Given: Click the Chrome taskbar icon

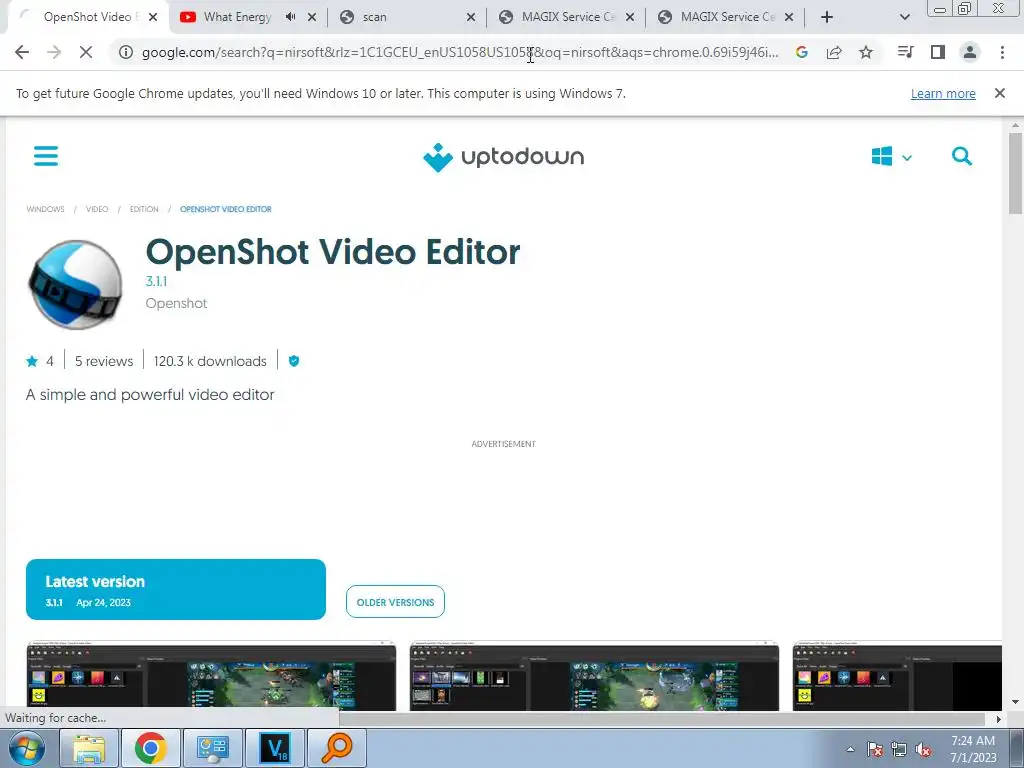Looking at the screenshot, I should 150,748.
